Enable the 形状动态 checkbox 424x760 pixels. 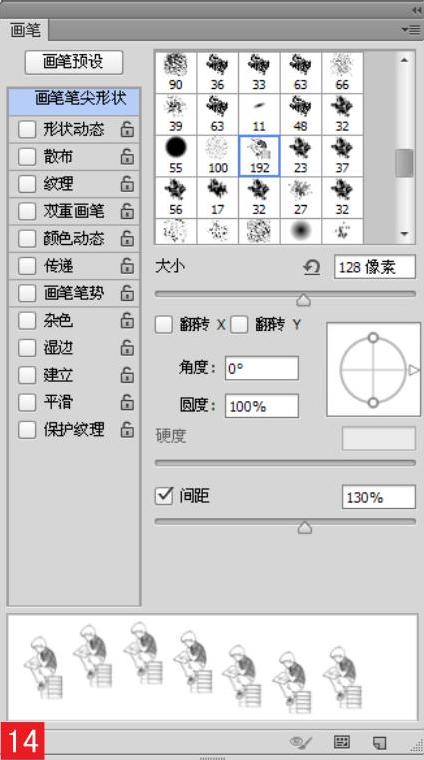27,129
